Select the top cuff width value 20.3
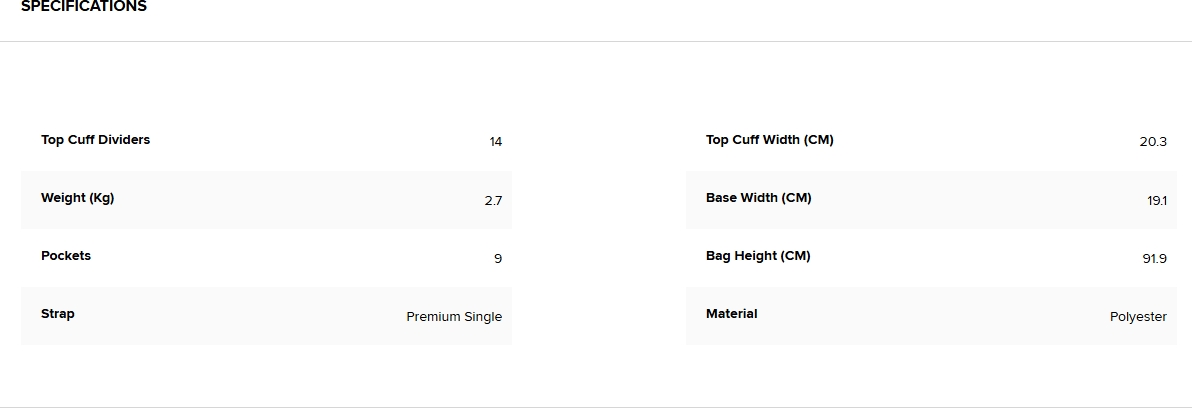Screen dimensions: 1192x414 coord(1153,142)
